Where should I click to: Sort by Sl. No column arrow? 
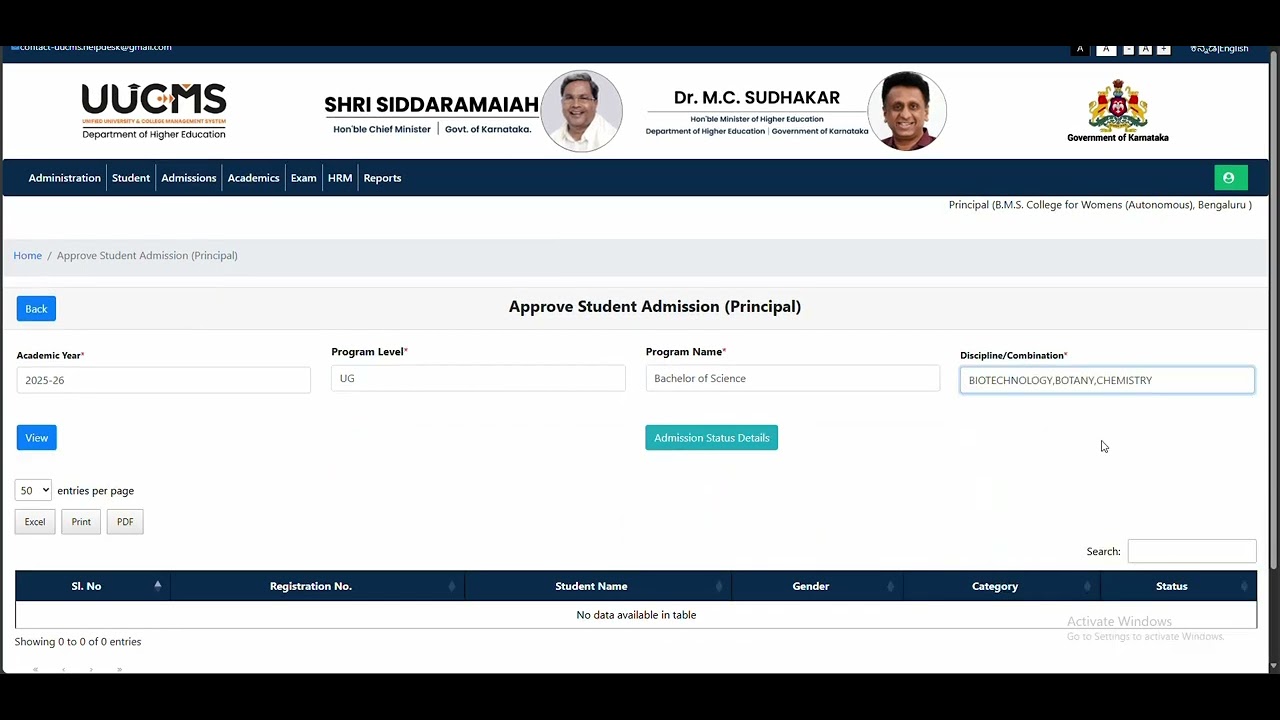click(157, 586)
